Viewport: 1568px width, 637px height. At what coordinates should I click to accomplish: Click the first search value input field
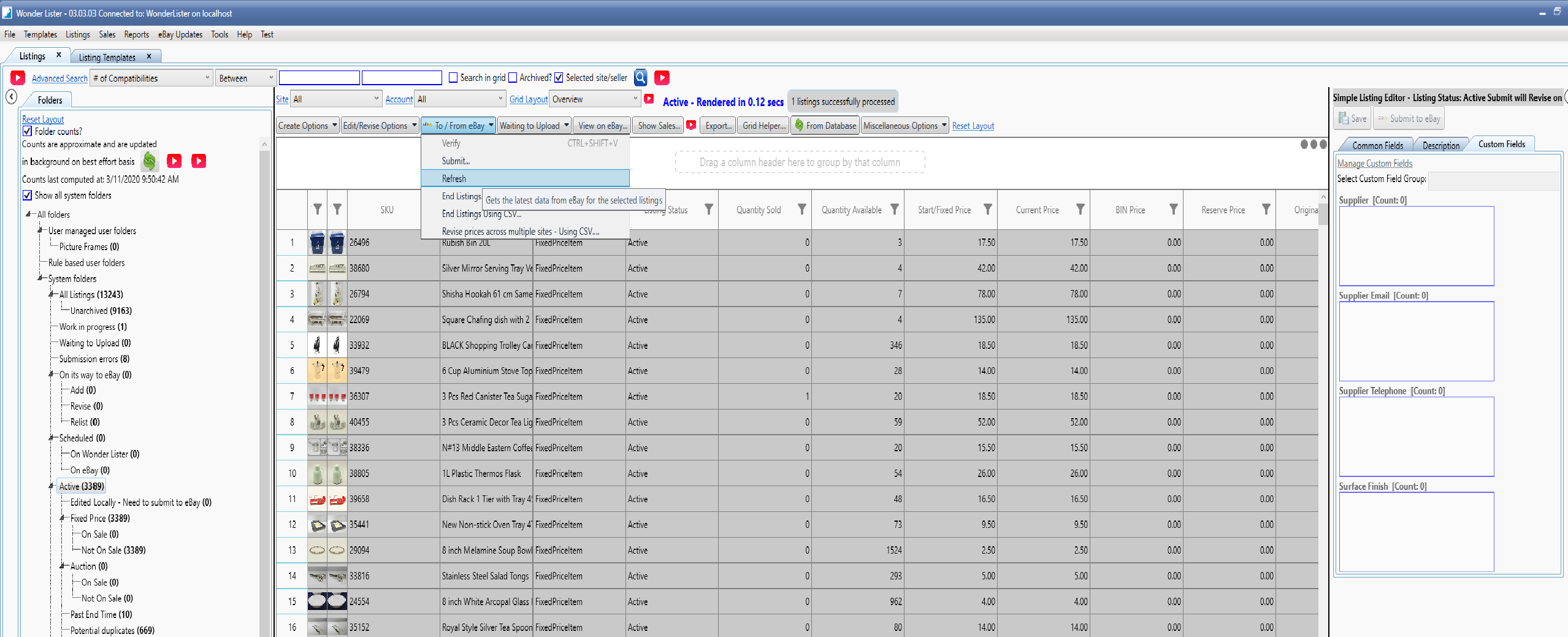pos(319,78)
